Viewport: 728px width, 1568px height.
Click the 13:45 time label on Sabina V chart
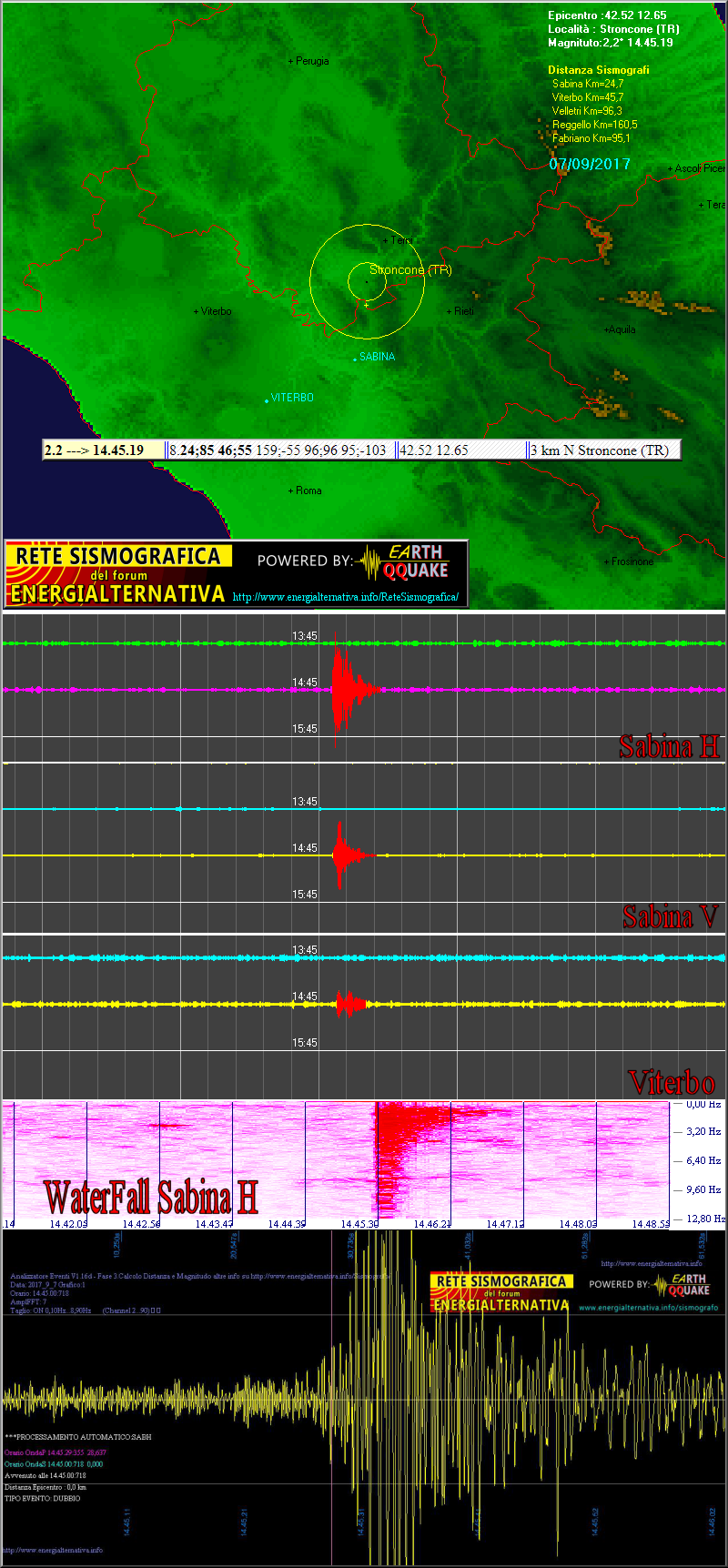pyautogui.click(x=305, y=802)
